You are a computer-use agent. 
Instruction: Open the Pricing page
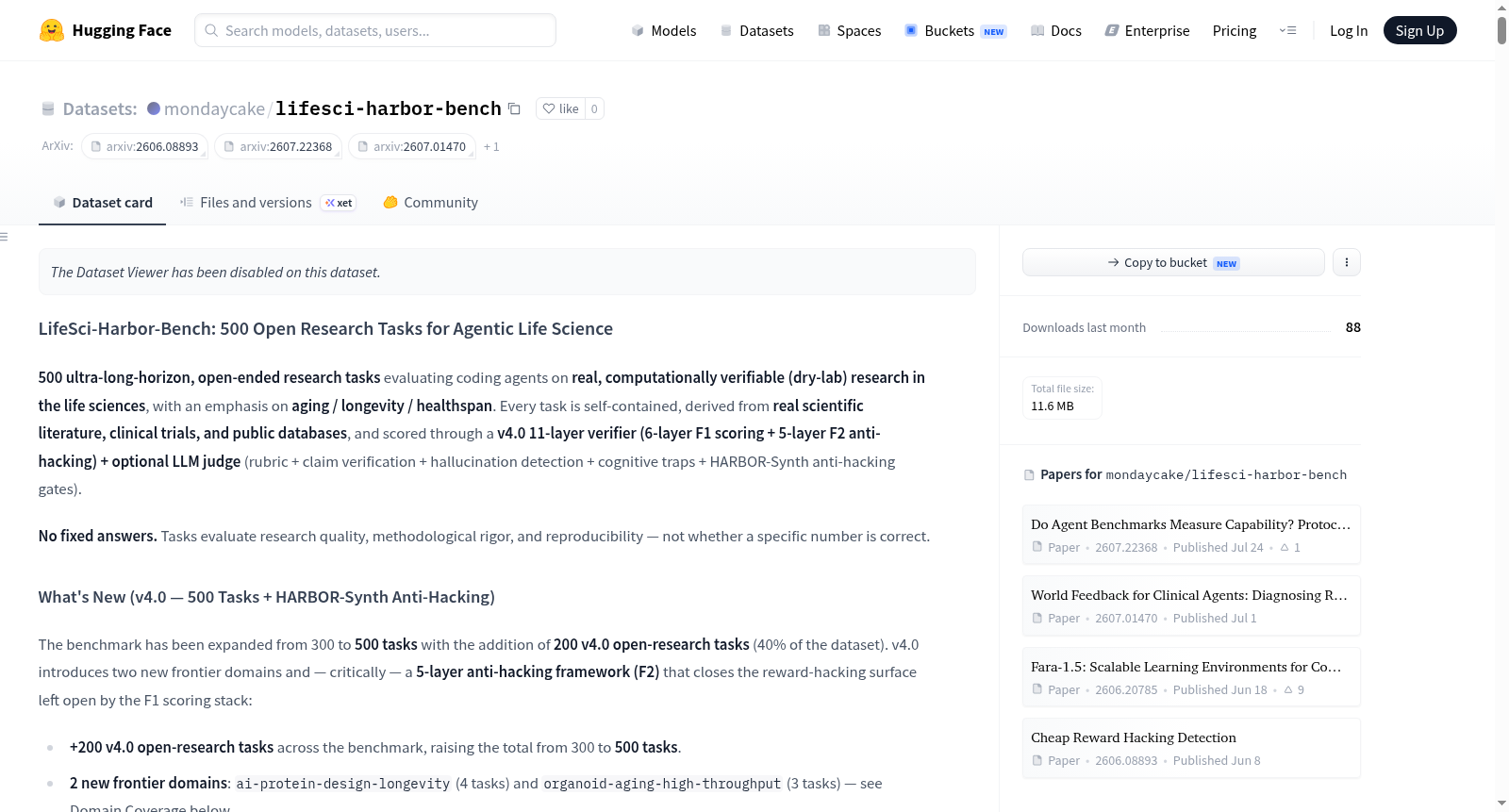(x=1235, y=30)
